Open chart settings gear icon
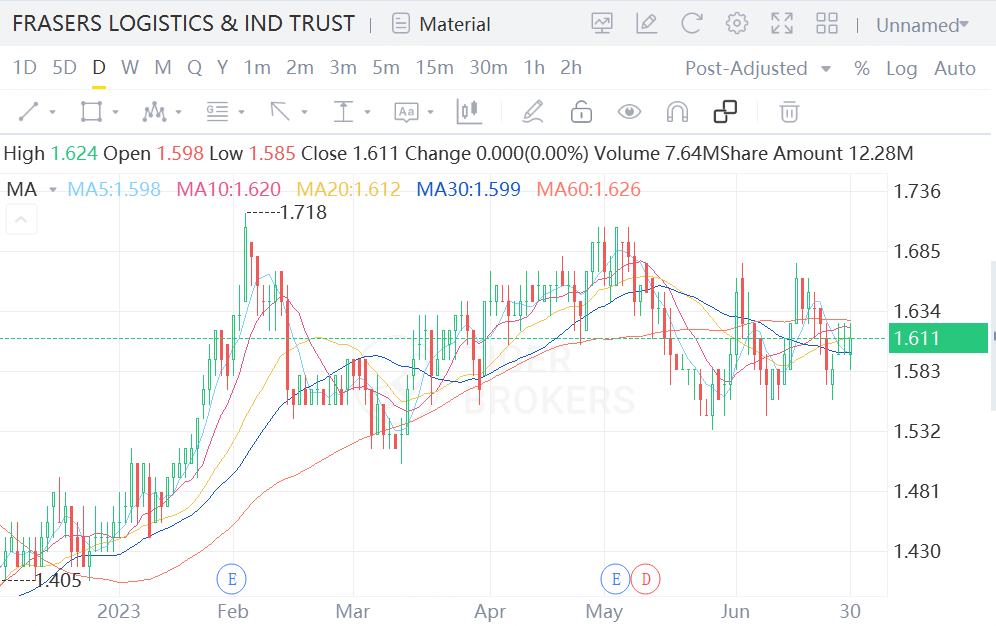 click(737, 24)
